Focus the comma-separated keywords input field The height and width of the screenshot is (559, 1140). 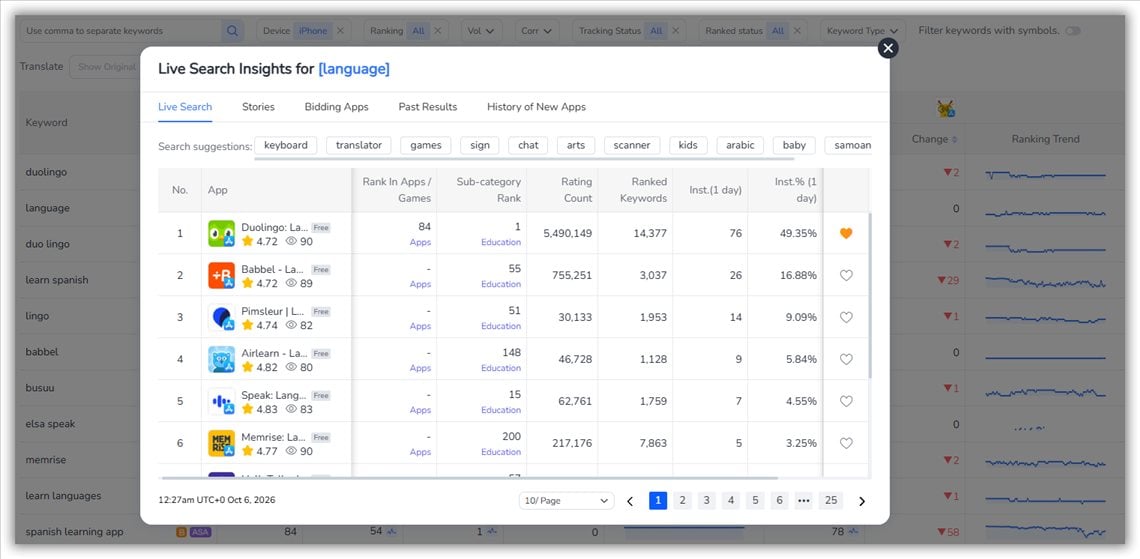(x=121, y=31)
